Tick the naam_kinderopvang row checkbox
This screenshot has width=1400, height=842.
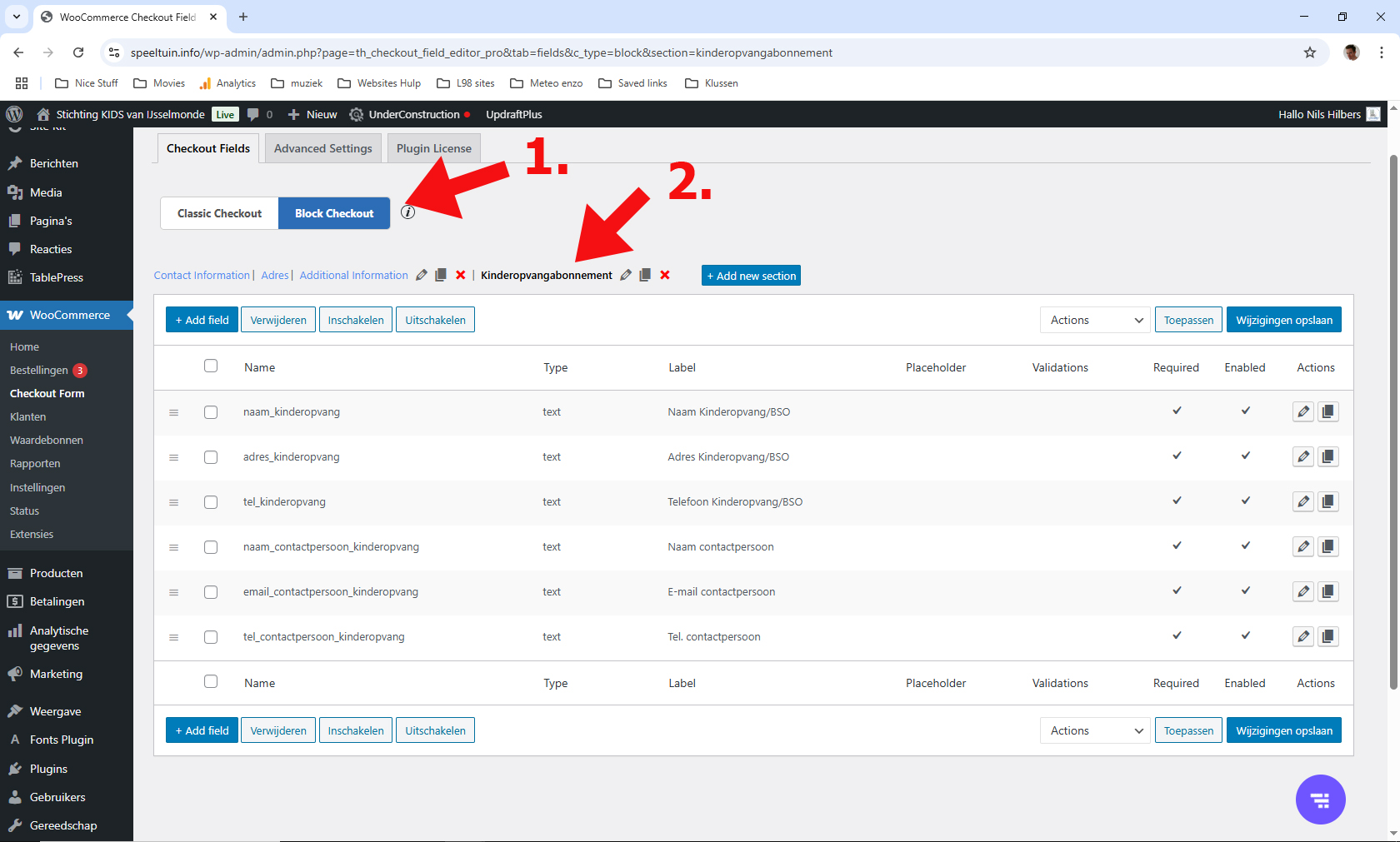pos(211,412)
